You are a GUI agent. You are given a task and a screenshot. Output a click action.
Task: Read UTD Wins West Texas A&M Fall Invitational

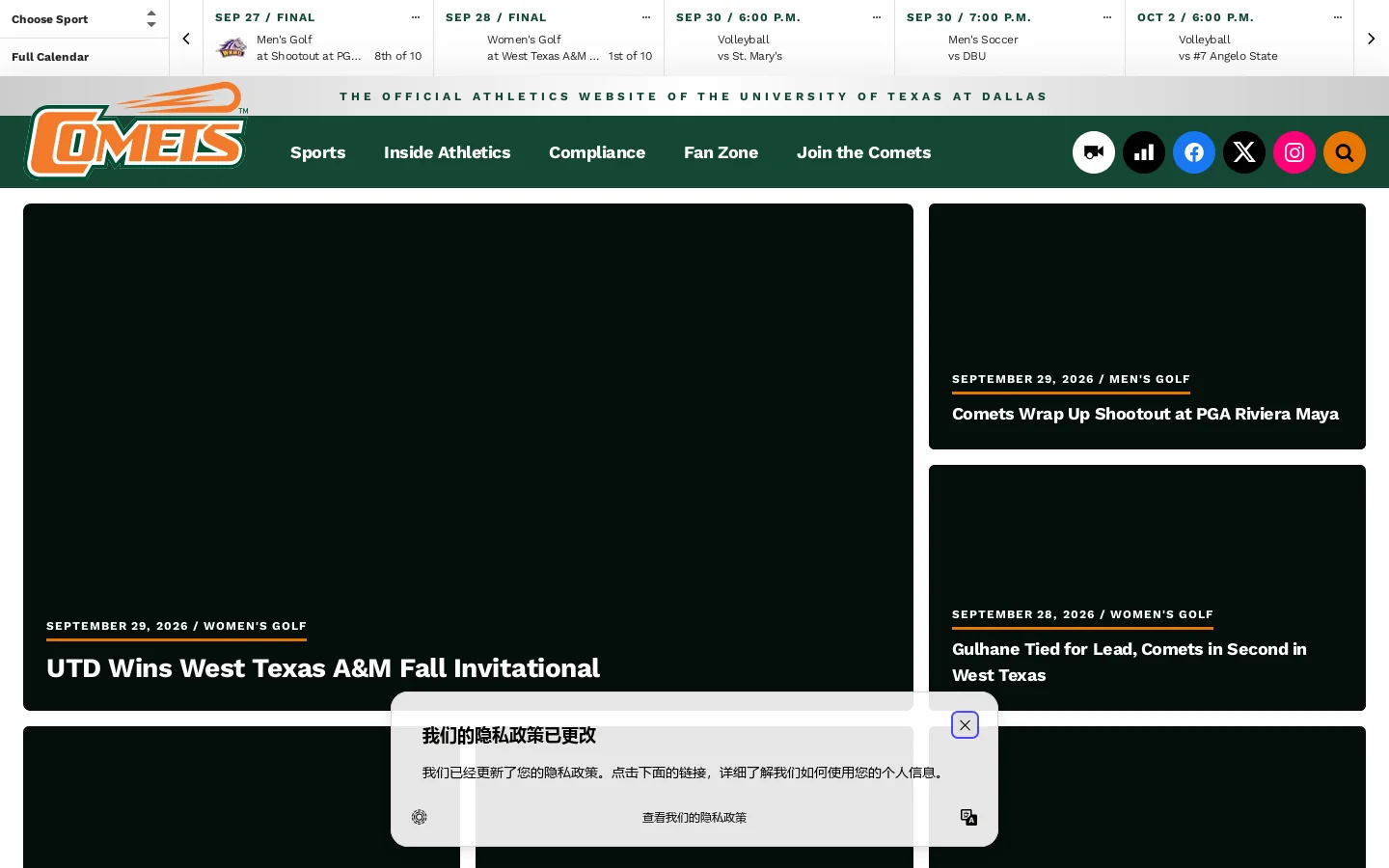click(x=323, y=668)
